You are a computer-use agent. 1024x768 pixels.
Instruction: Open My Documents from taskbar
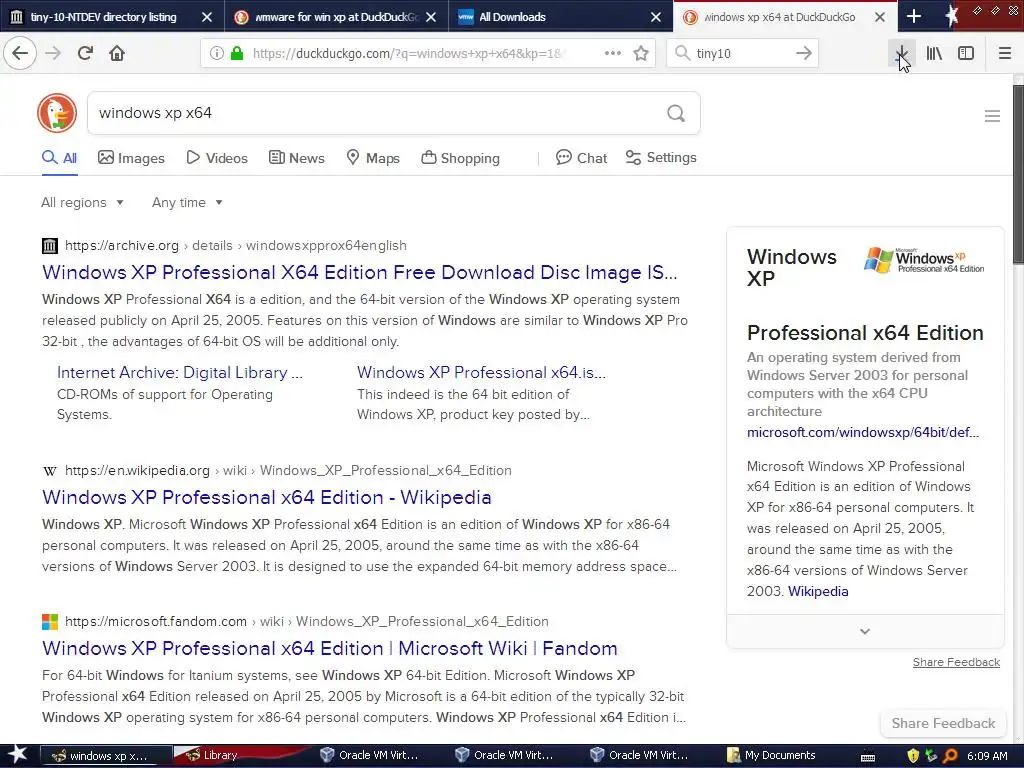(771, 756)
